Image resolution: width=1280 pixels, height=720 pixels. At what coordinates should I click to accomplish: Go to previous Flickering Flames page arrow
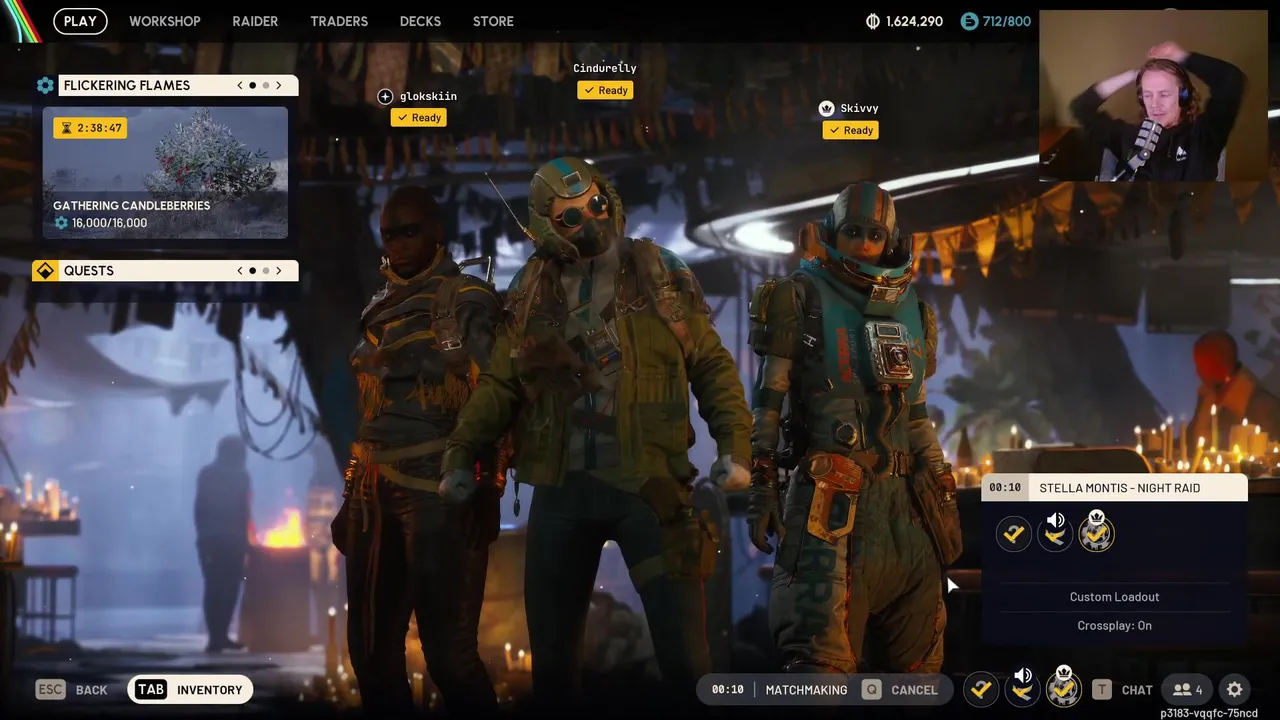click(x=240, y=85)
